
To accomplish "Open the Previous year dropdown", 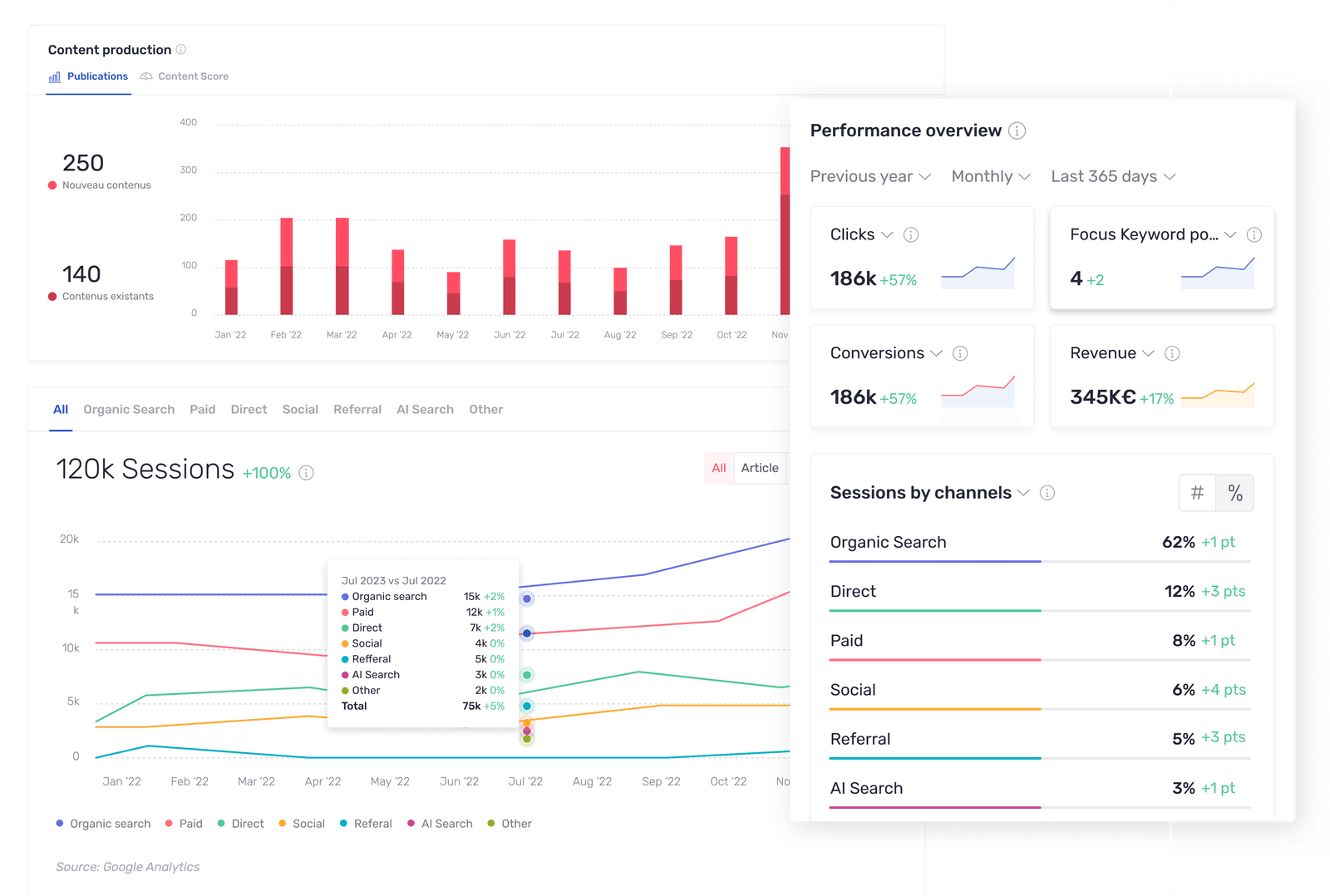I will (x=870, y=176).
